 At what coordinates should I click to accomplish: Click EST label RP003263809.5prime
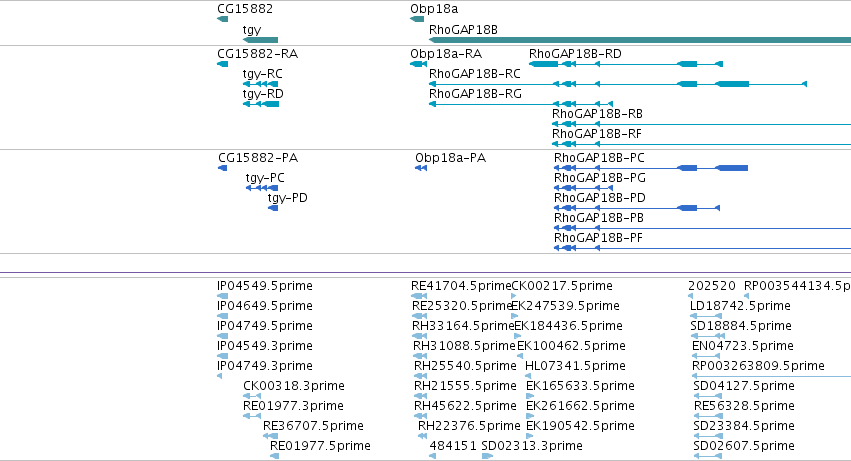coord(758,367)
